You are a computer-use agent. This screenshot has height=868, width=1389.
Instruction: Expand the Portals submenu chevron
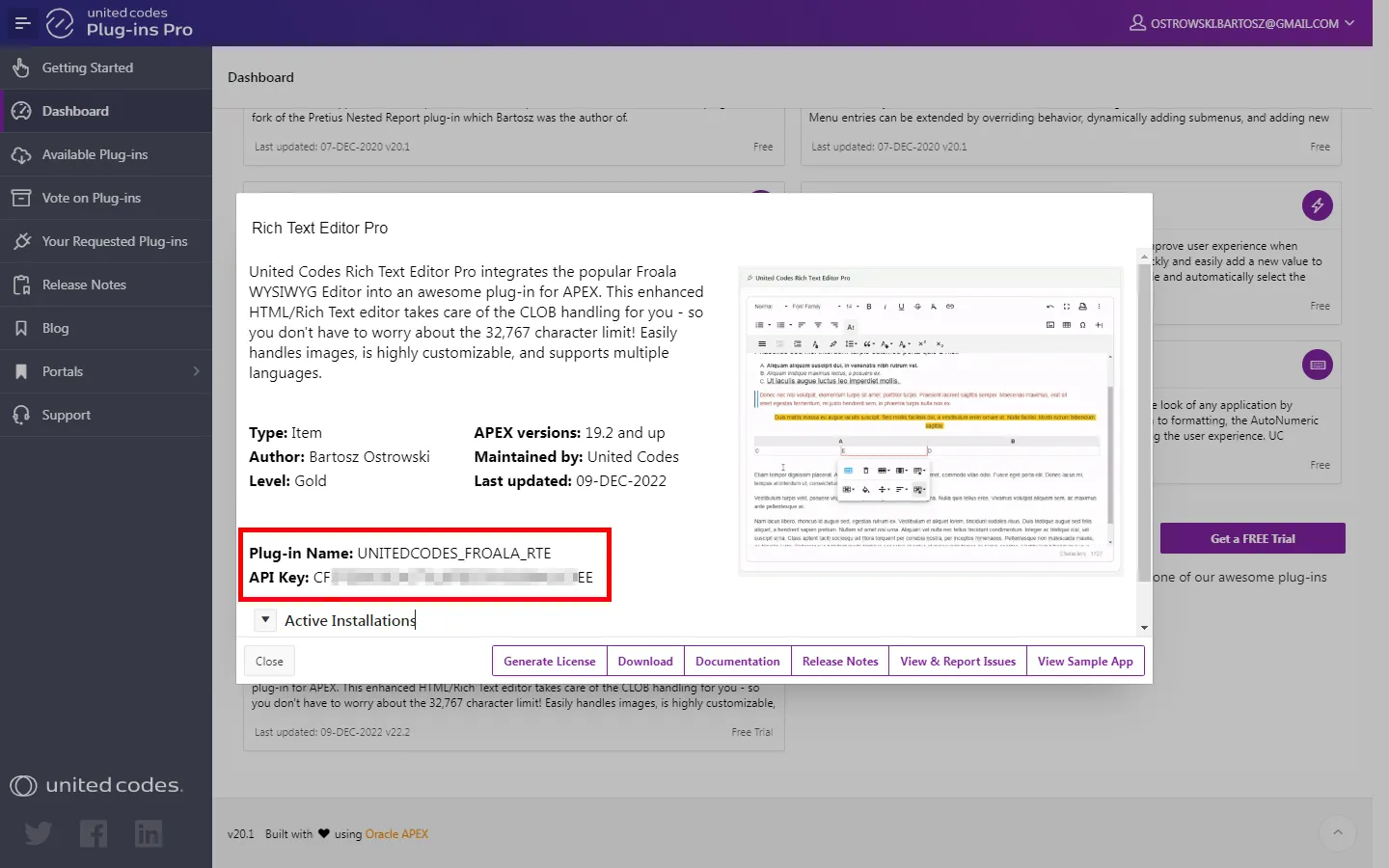click(x=196, y=371)
